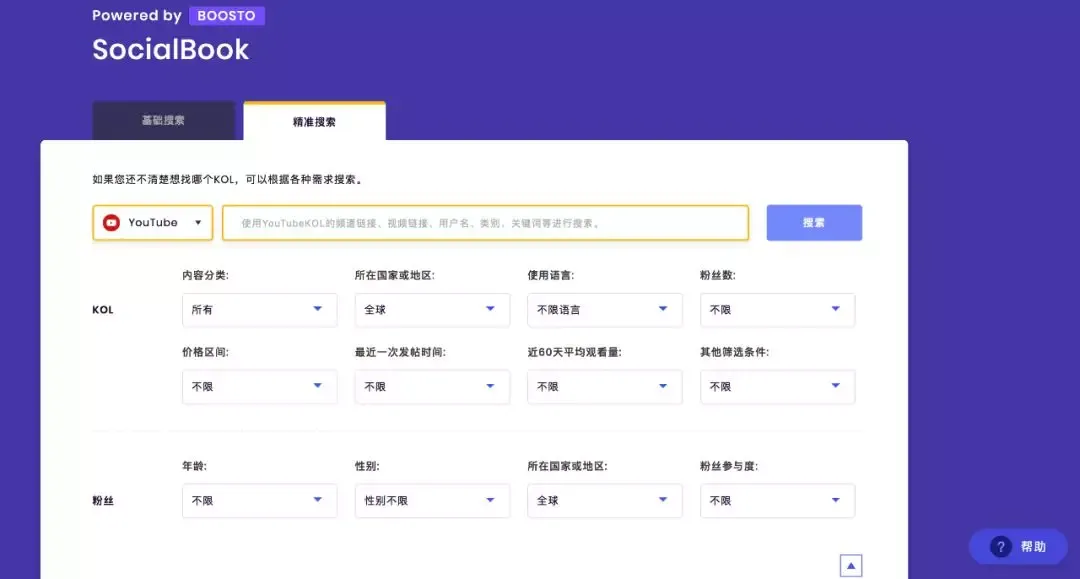Expand the 粉丝参与度 dropdown

coord(777,501)
